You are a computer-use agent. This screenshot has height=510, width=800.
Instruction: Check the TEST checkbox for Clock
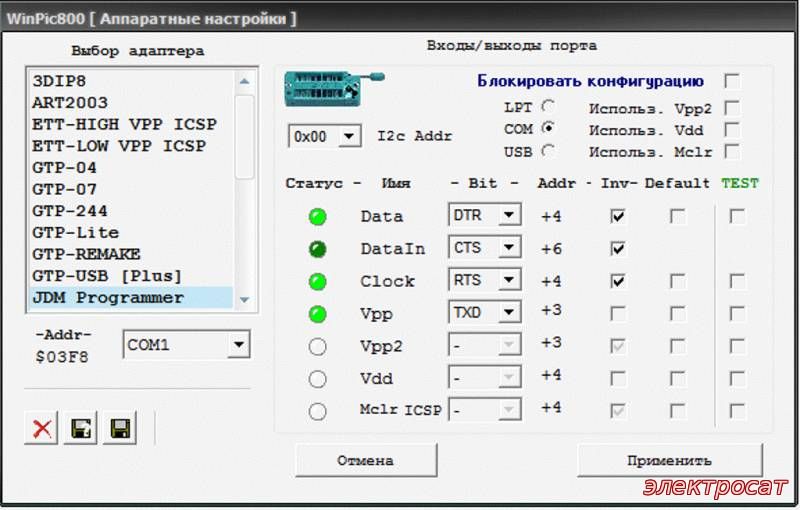tap(737, 281)
